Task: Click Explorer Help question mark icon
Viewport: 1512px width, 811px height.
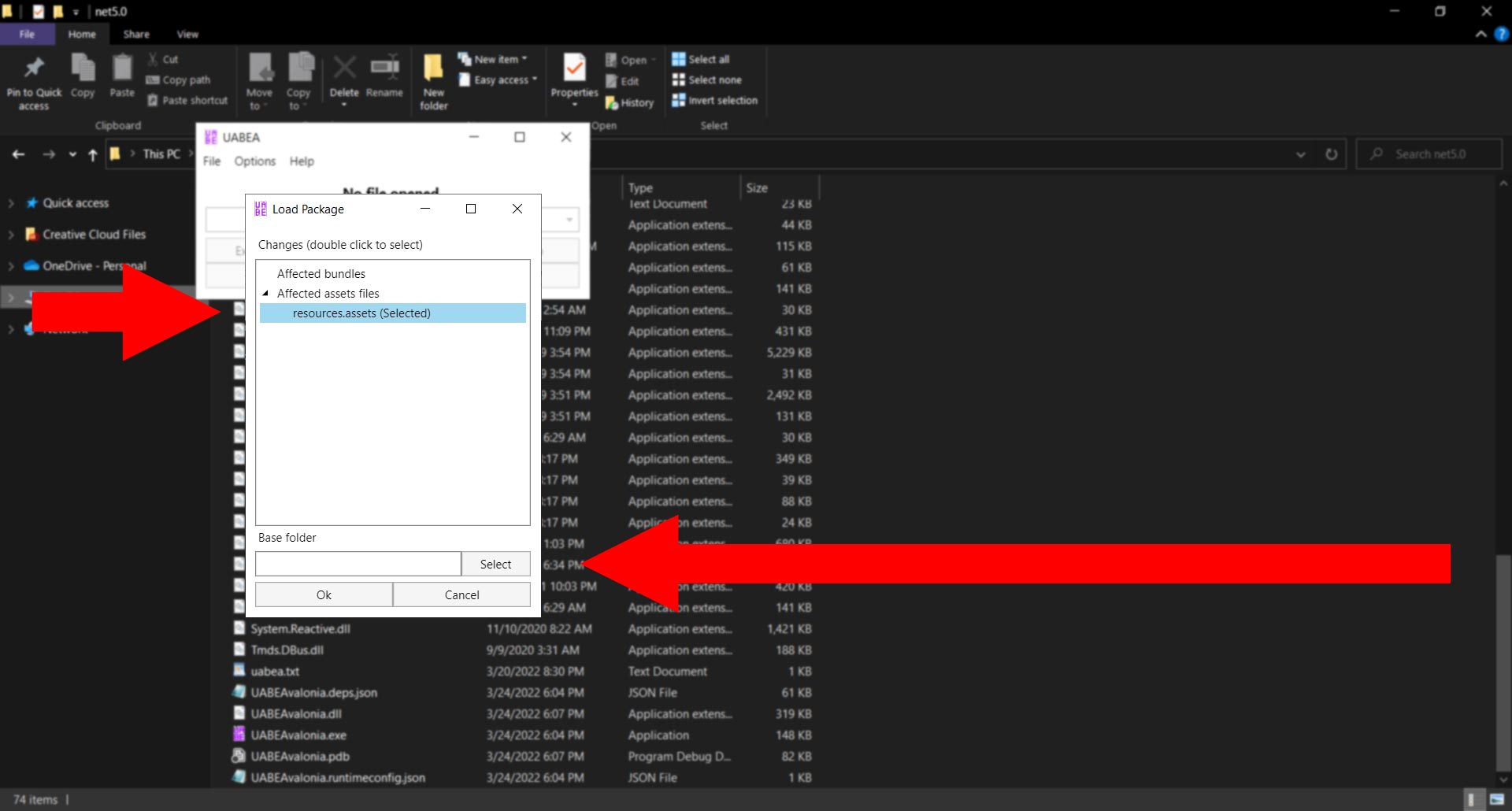Action: click(x=1501, y=34)
